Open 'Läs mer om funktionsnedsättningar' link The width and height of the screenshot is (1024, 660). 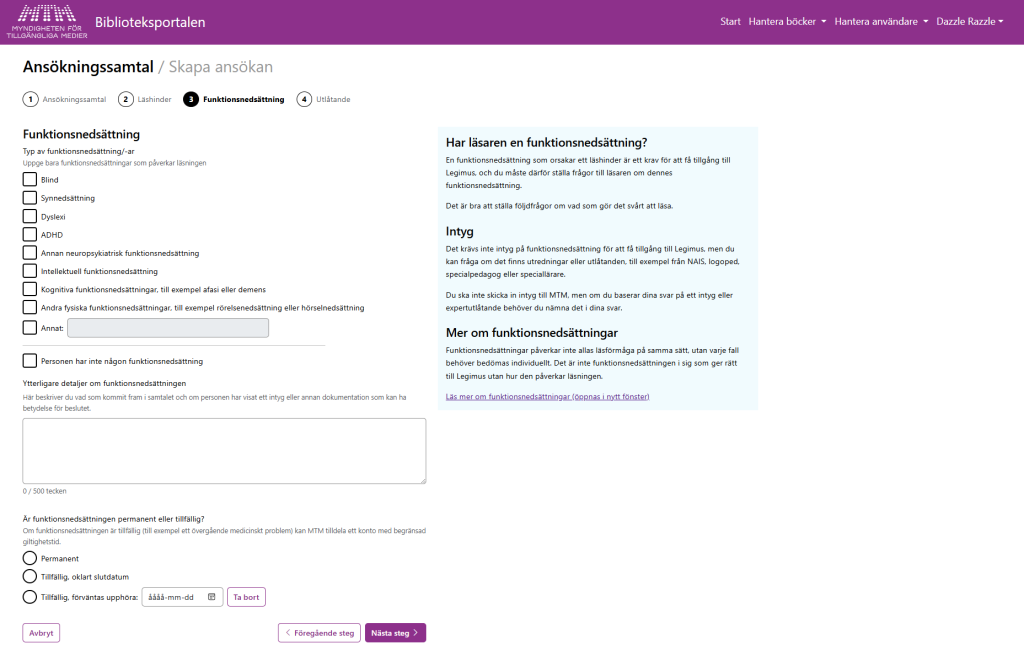click(x=547, y=397)
